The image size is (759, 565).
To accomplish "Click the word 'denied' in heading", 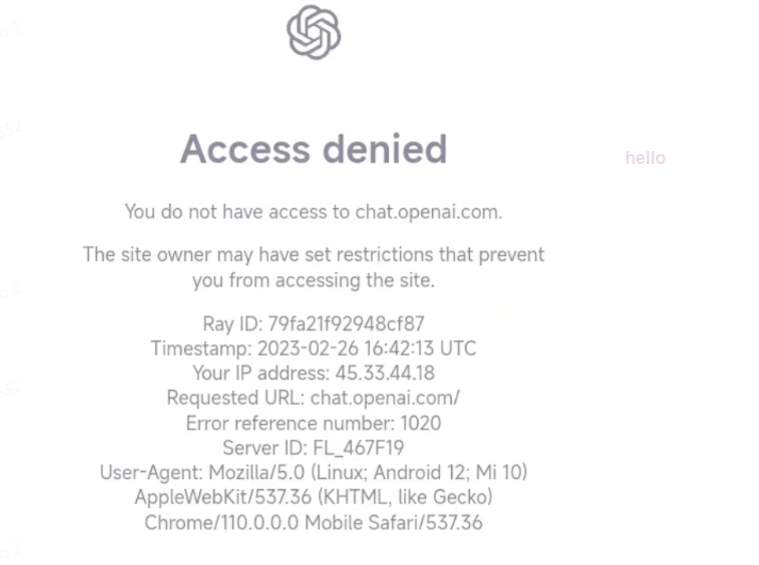I will 384,149.
